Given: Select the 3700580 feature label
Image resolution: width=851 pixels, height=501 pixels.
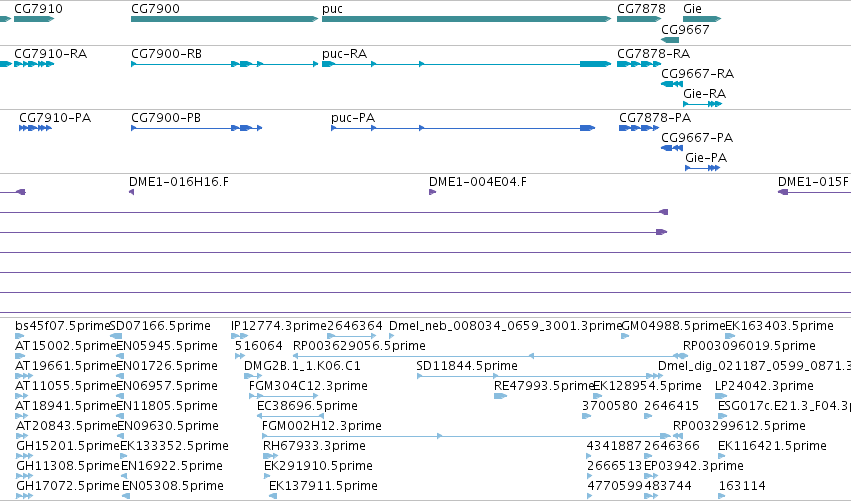Looking at the screenshot, I should click(610, 406).
